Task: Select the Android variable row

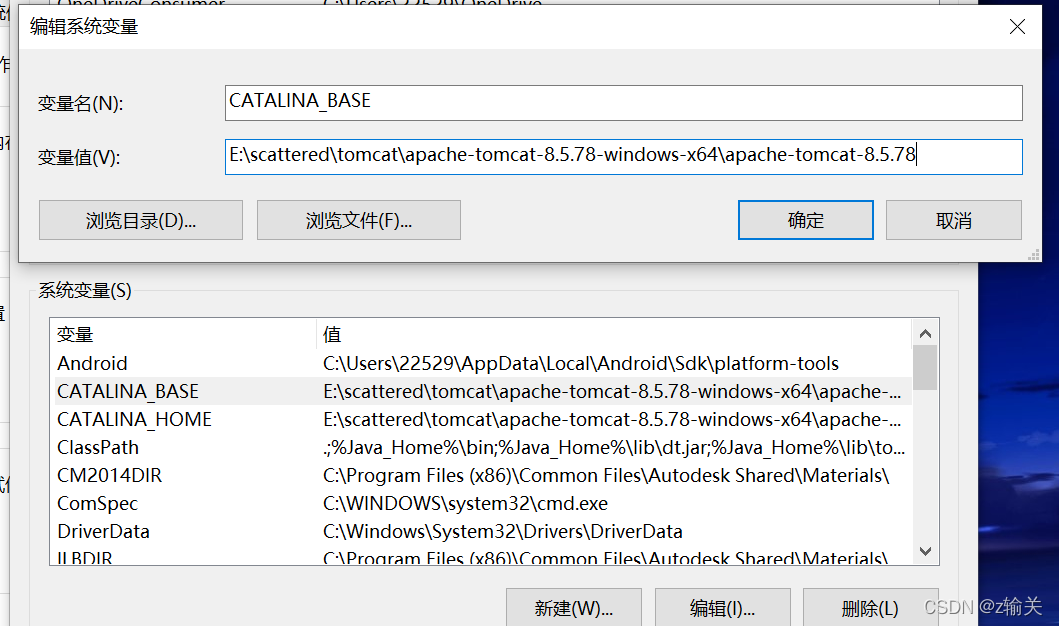Action: [x=483, y=363]
